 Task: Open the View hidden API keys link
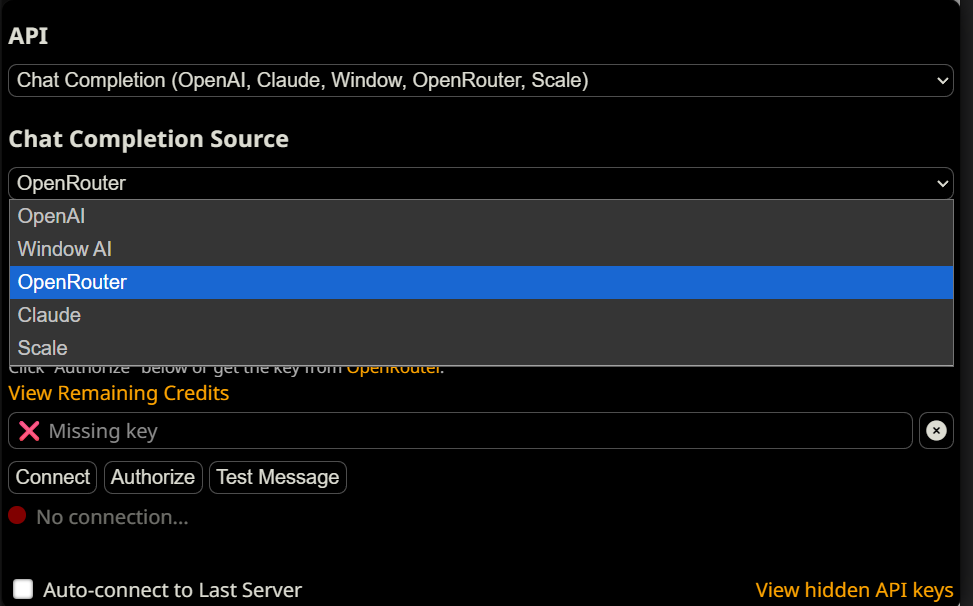[854, 590]
